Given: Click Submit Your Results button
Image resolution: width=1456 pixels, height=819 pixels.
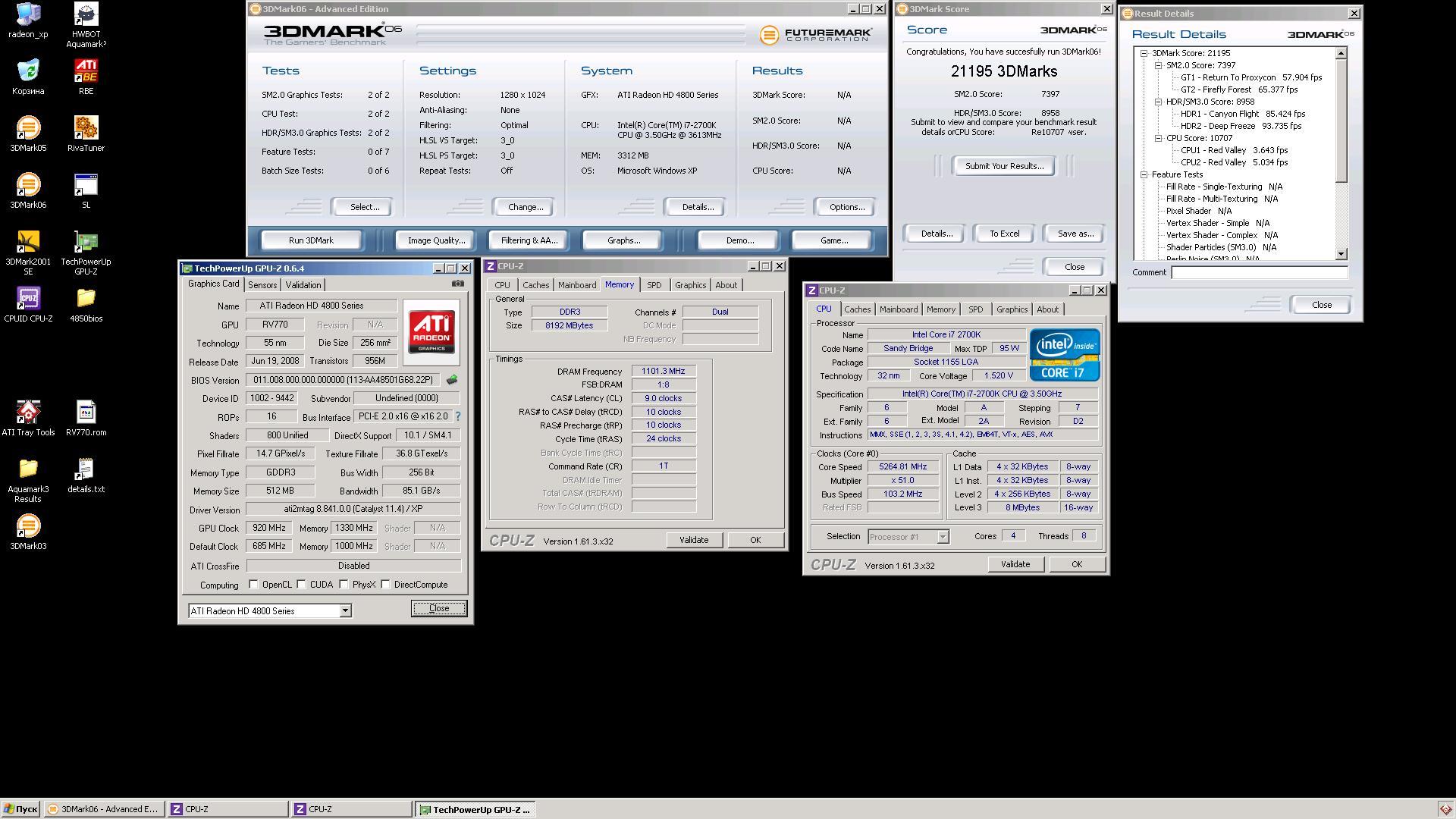Looking at the screenshot, I should pos(1004,166).
